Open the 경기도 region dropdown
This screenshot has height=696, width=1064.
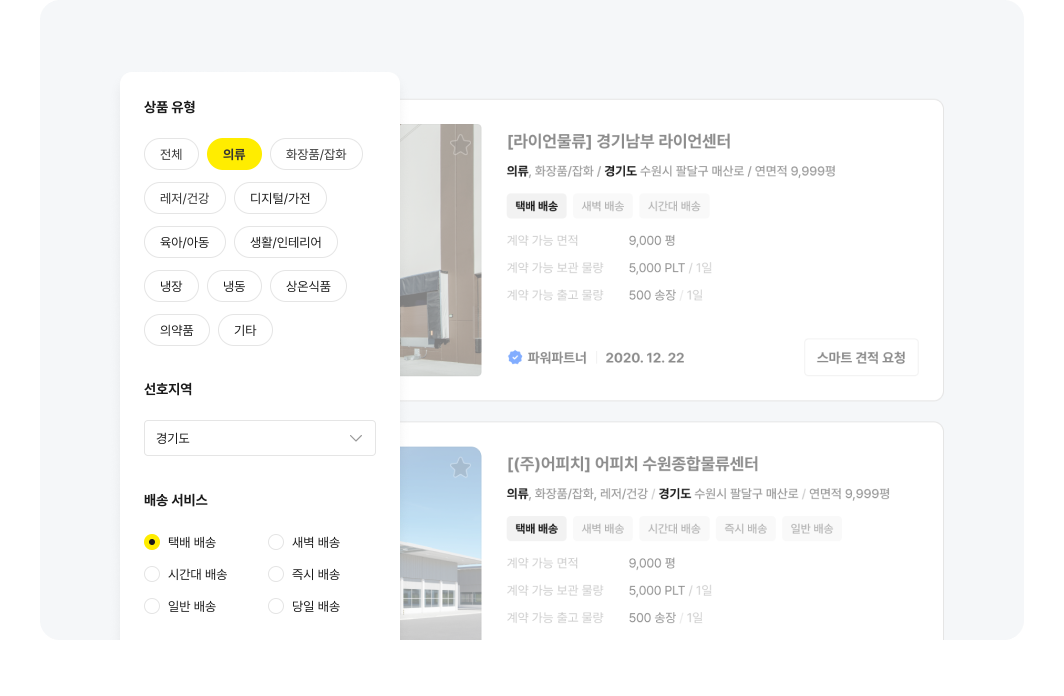coord(259,438)
